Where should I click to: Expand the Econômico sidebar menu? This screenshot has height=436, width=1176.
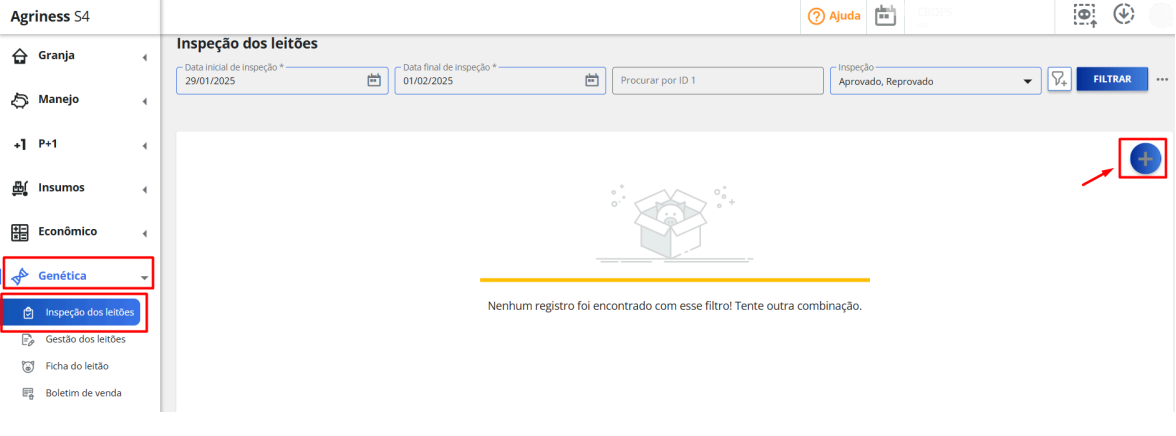click(81, 232)
